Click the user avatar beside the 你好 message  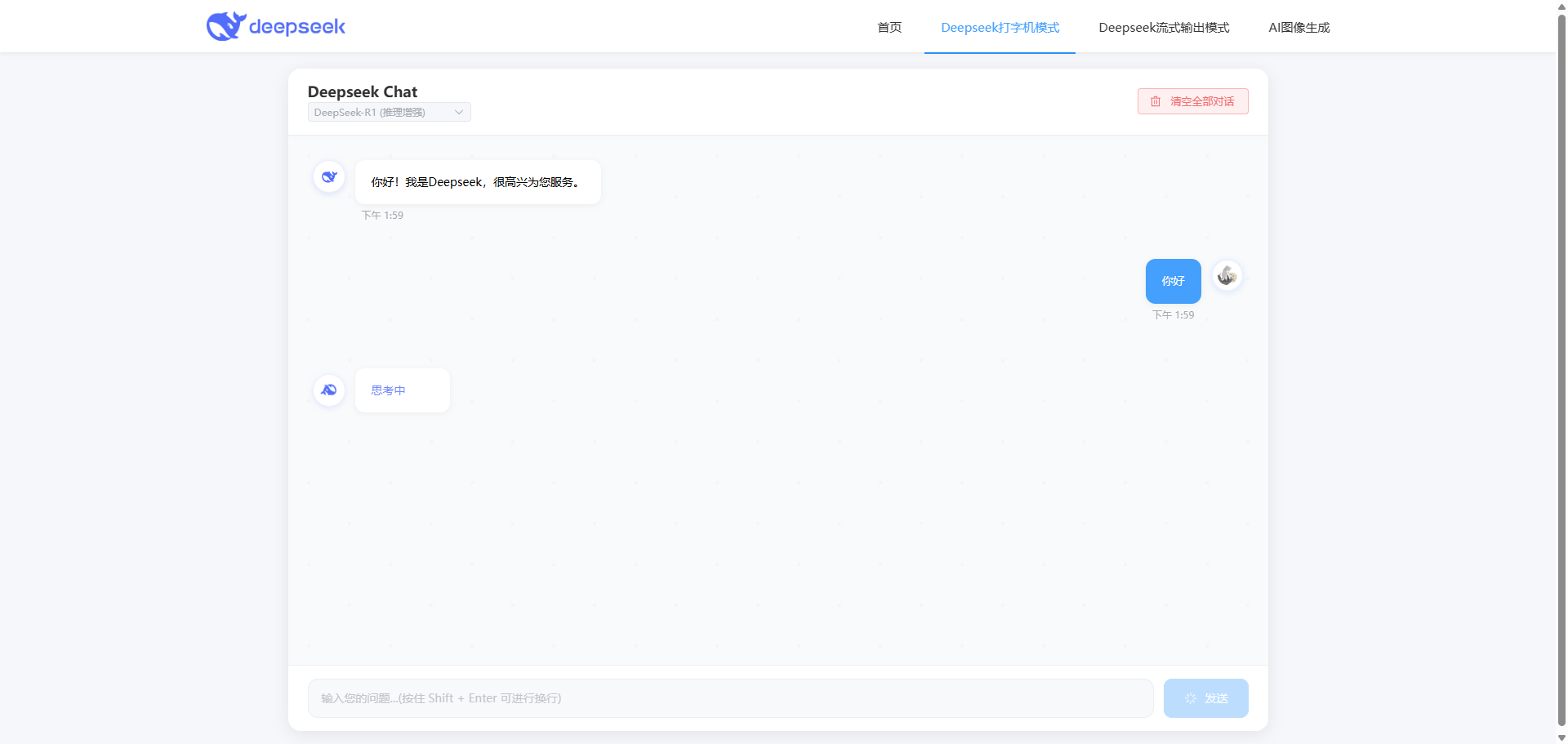pyautogui.click(x=1227, y=276)
